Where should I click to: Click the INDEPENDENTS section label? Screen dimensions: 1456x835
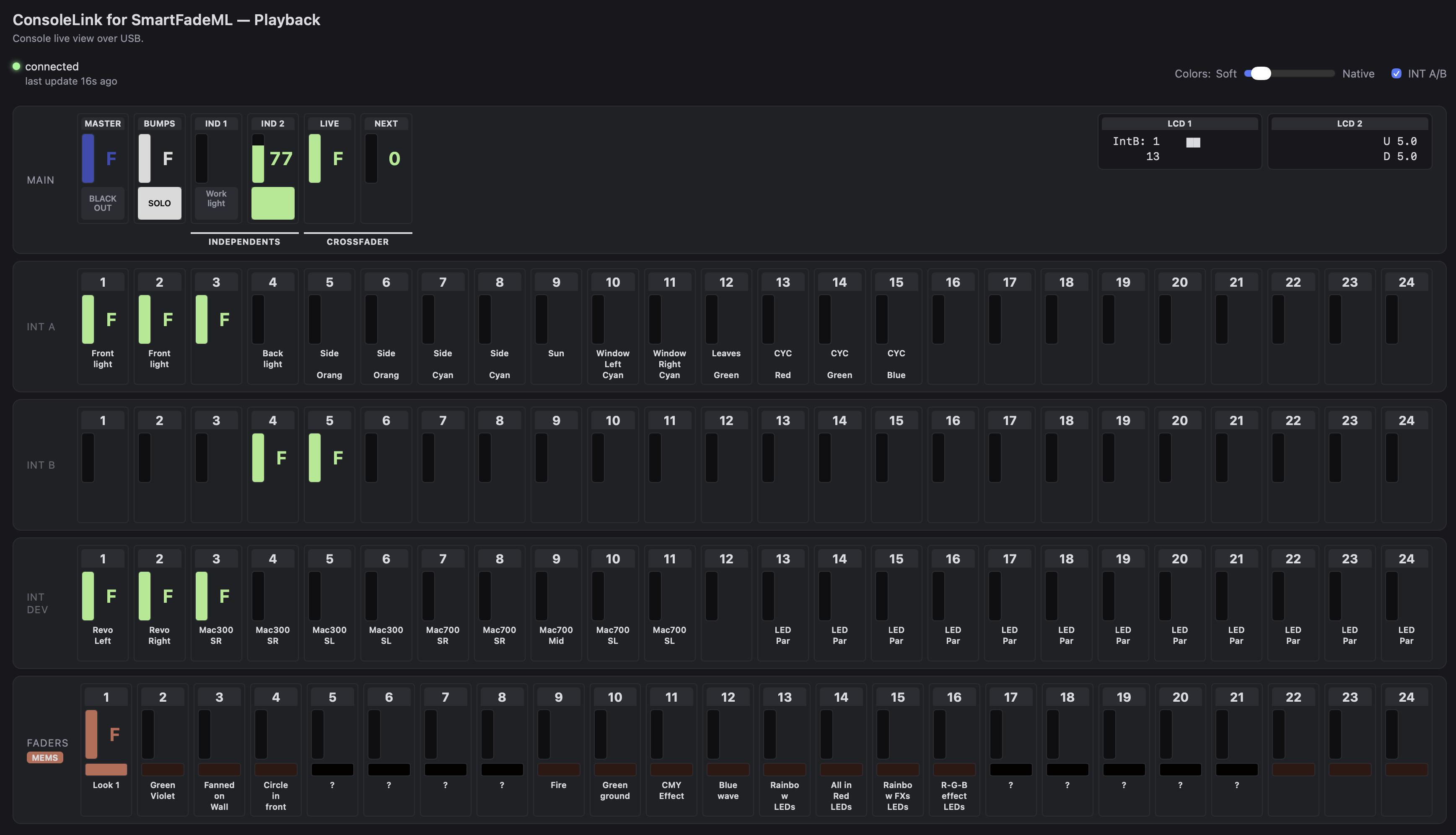coord(244,241)
